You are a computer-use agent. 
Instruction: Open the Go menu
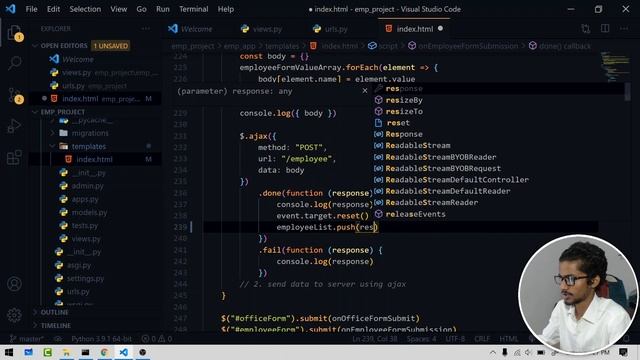[x=141, y=9]
